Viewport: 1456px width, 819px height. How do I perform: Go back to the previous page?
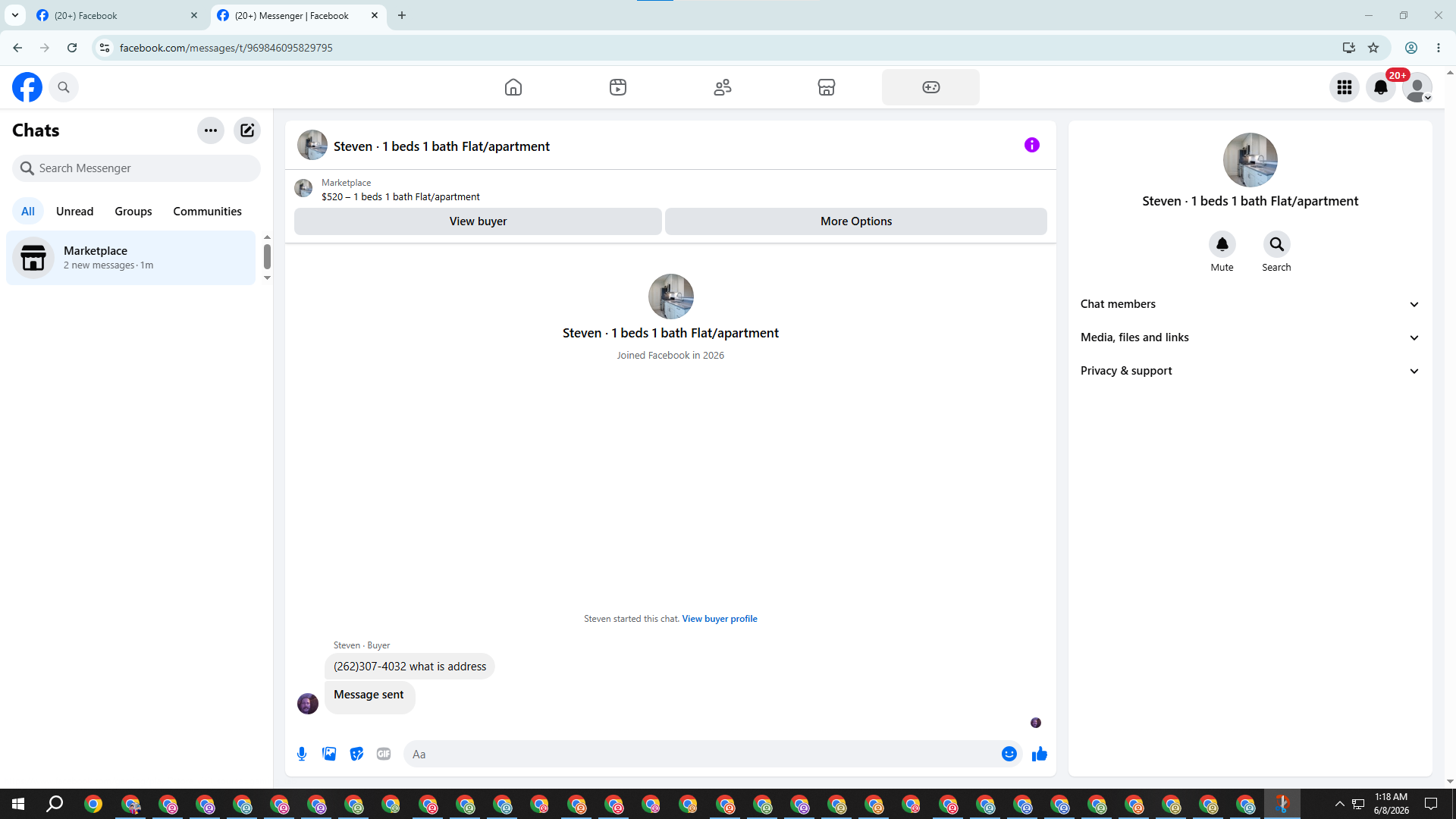pyautogui.click(x=17, y=48)
